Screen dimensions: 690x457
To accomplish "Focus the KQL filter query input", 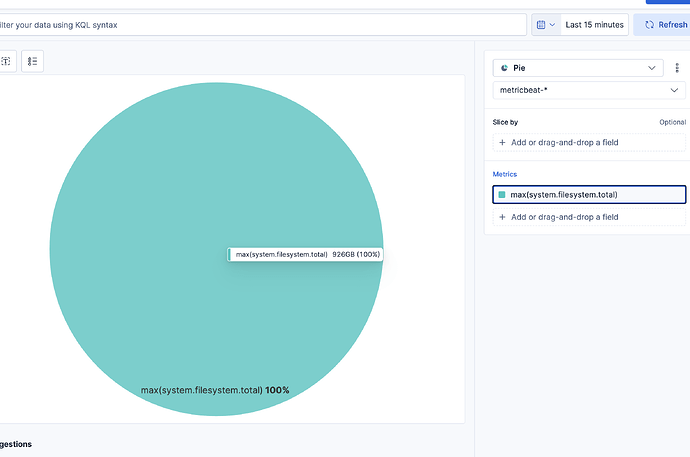I will coord(263,25).
